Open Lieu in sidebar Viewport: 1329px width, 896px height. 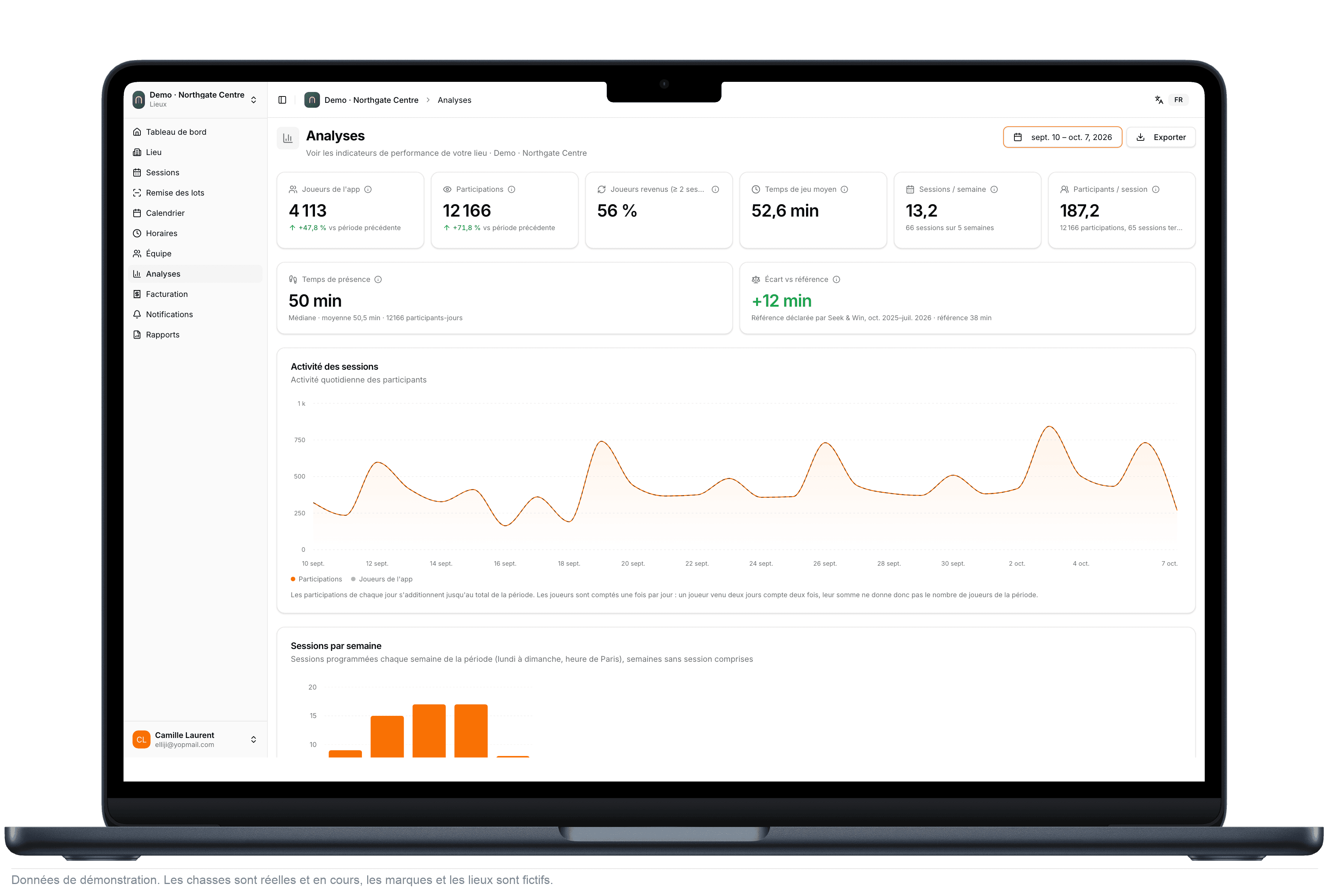tap(195, 152)
